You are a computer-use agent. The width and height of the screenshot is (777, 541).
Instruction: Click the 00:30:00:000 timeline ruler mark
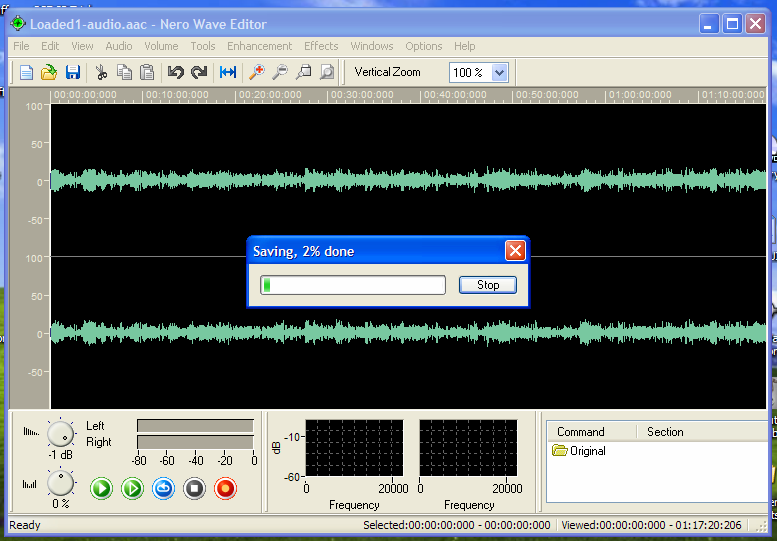click(x=362, y=95)
